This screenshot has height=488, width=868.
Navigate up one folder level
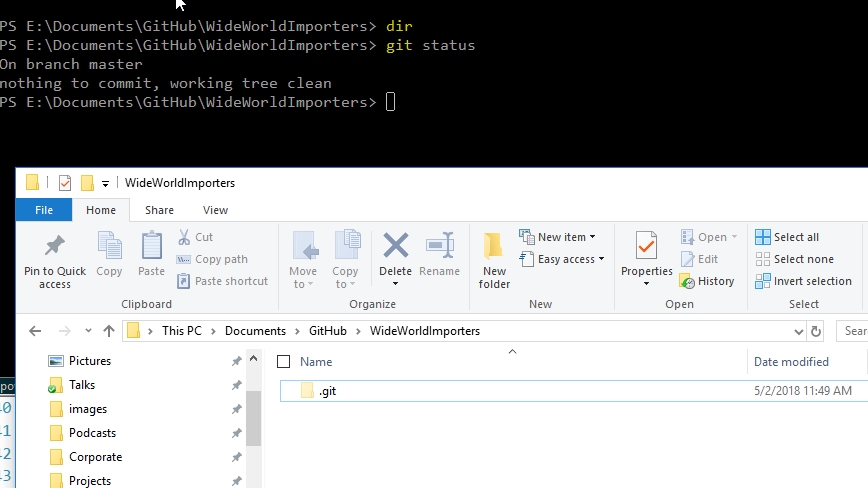pos(109,331)
